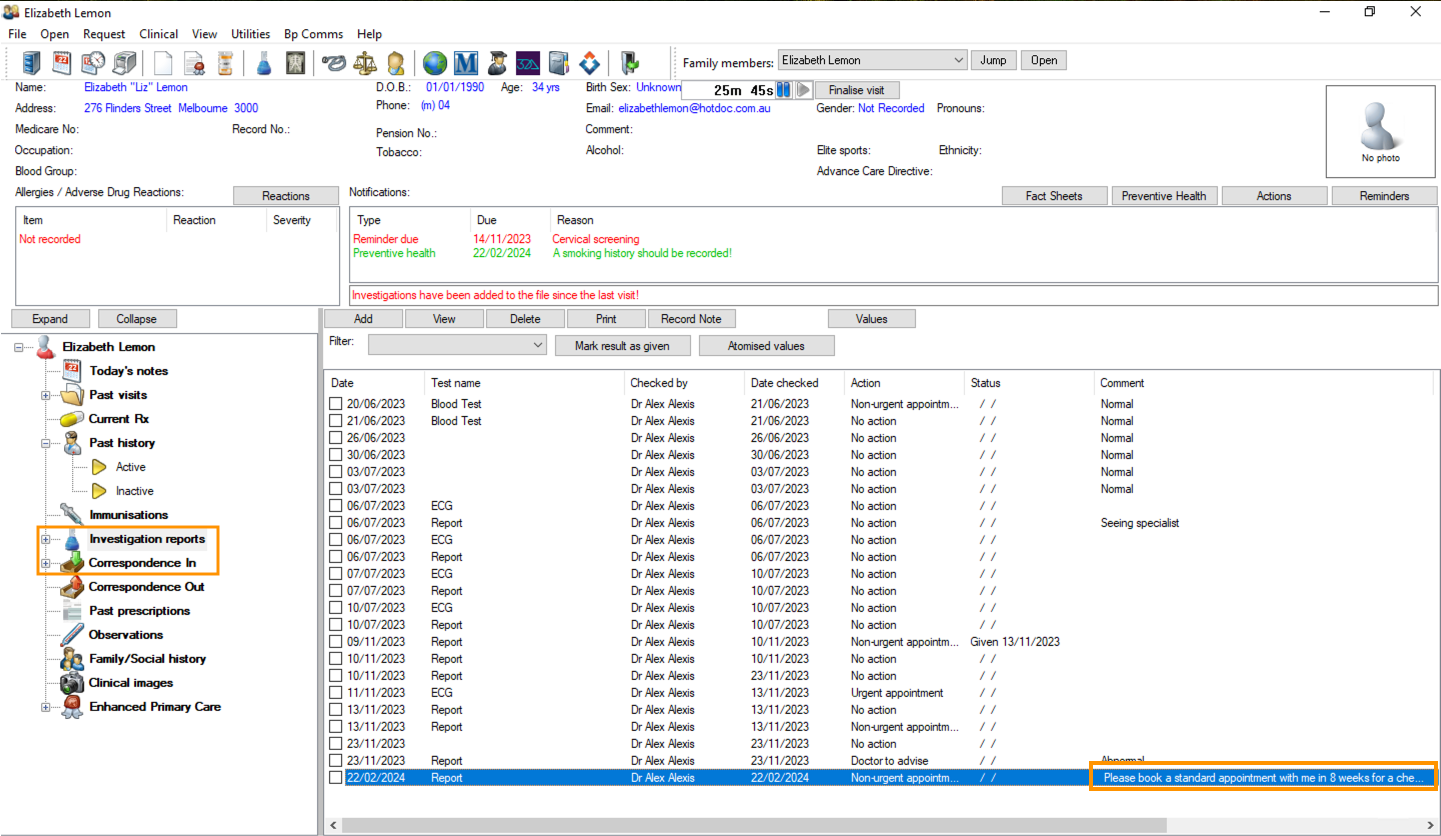This screenshot has width=1441, height=836.
Task: Tick the checkbox for the 30/06/2023 row
Action: tap(336, 455)
